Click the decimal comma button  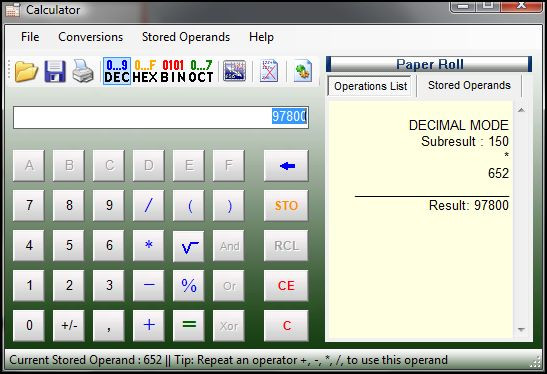coord(108,326)
